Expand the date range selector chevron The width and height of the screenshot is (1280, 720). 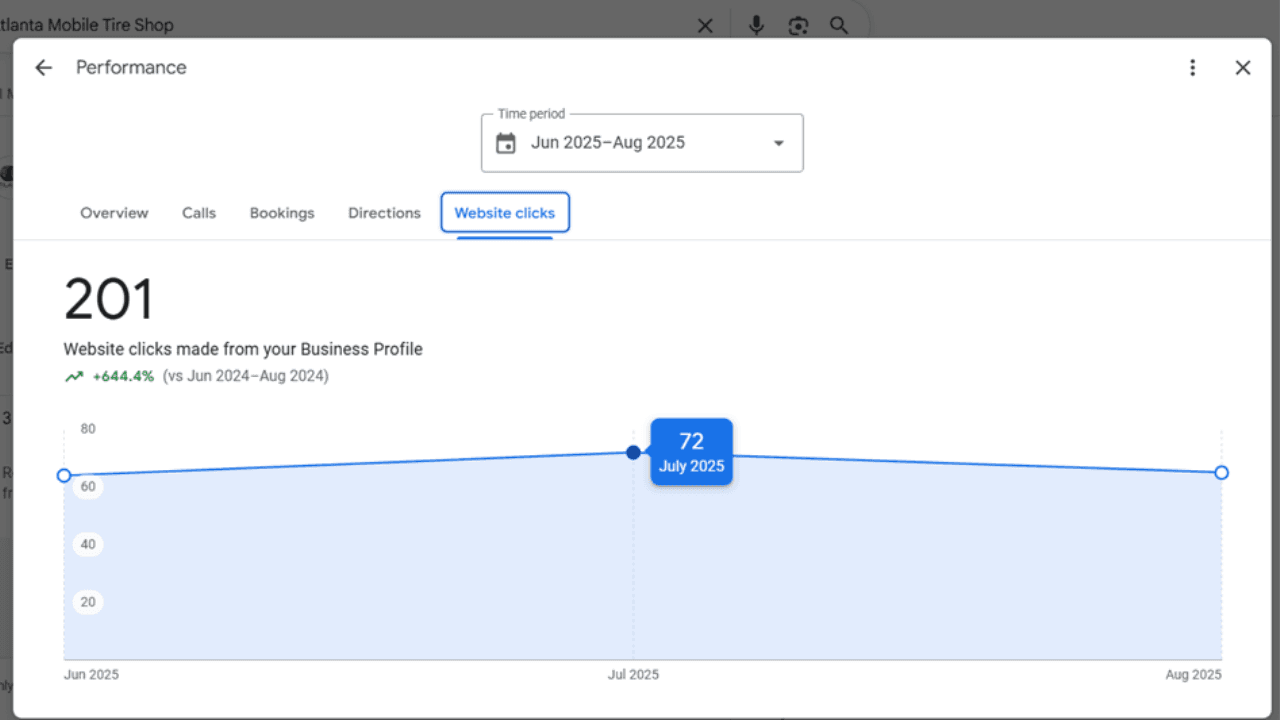(778, 143)
